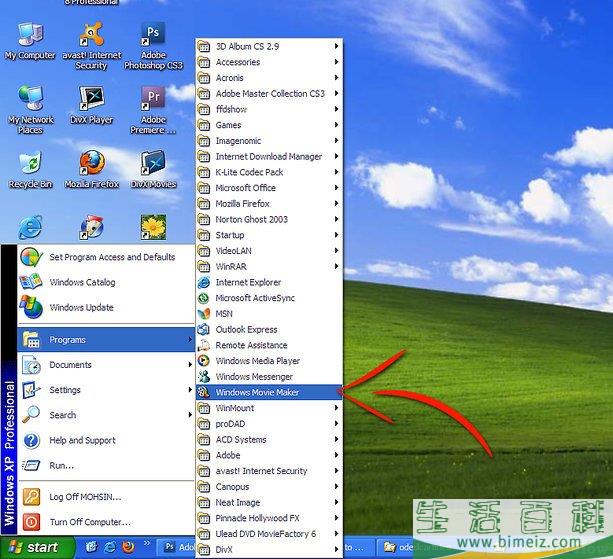
Task: Open My Network Places icon
Action: point(30,110)
